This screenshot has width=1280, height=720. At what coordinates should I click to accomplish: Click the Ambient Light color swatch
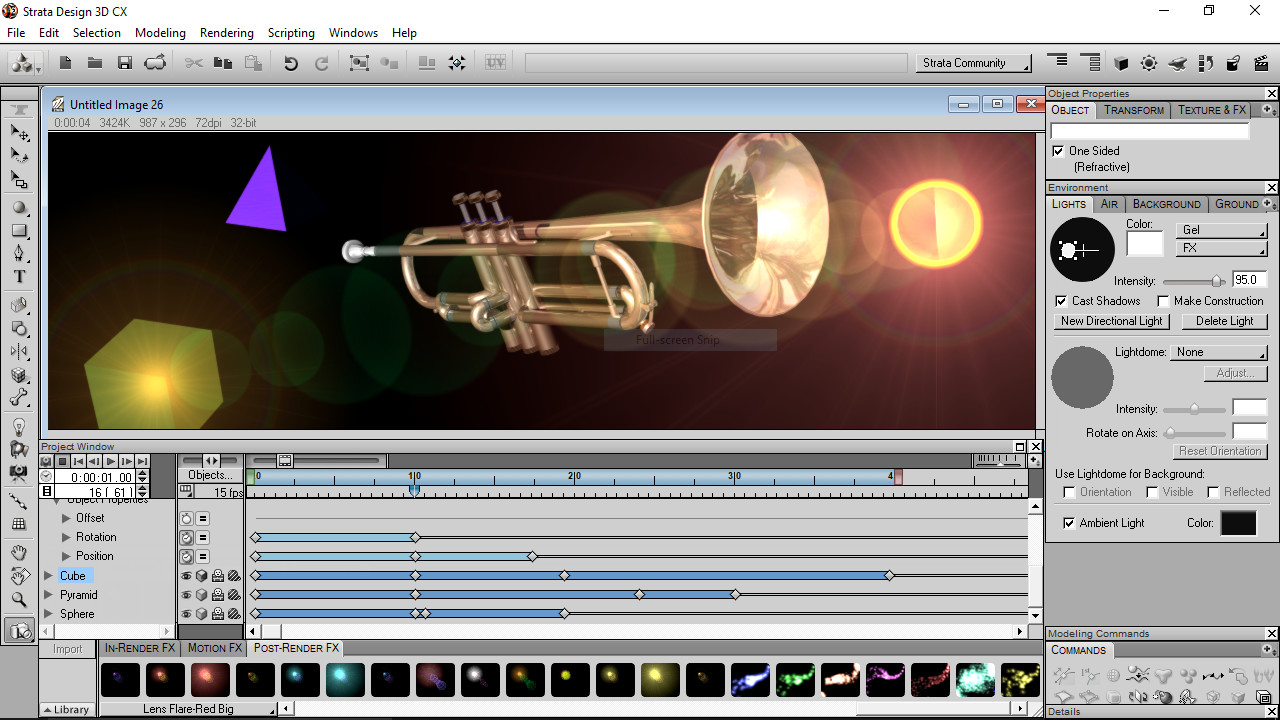coord(1238,523)
